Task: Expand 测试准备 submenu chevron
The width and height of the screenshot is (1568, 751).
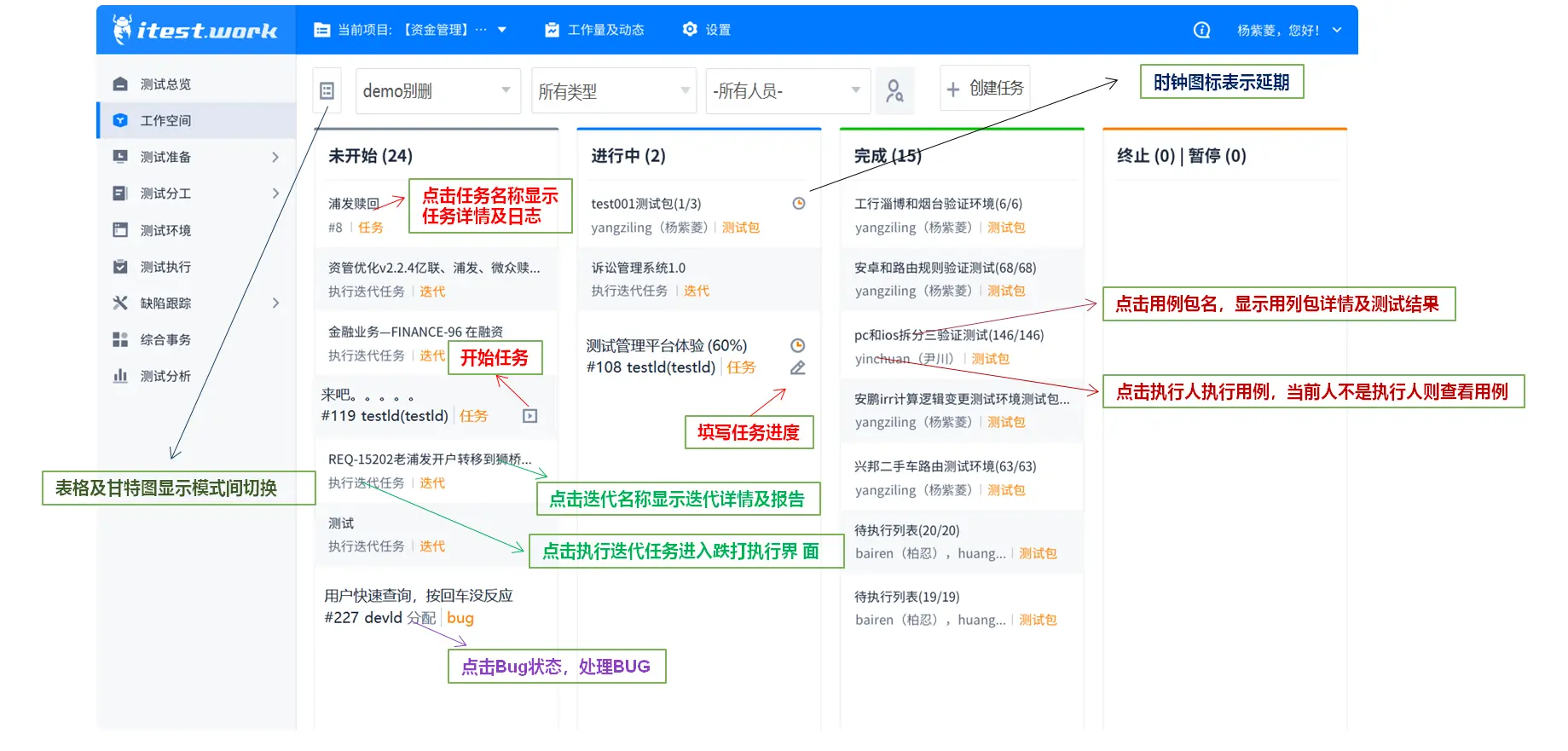Action: 275,157
